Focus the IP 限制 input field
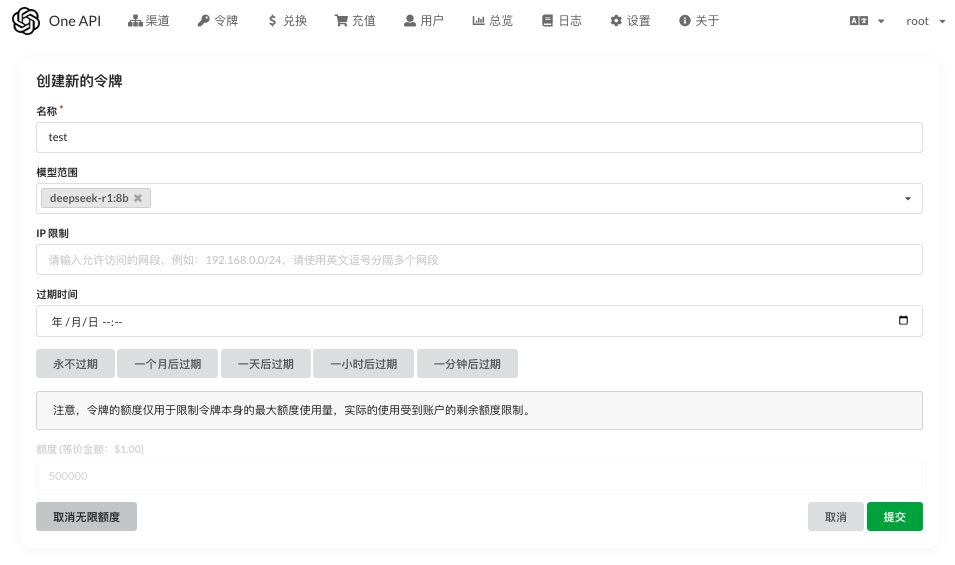 coord(479,260)
